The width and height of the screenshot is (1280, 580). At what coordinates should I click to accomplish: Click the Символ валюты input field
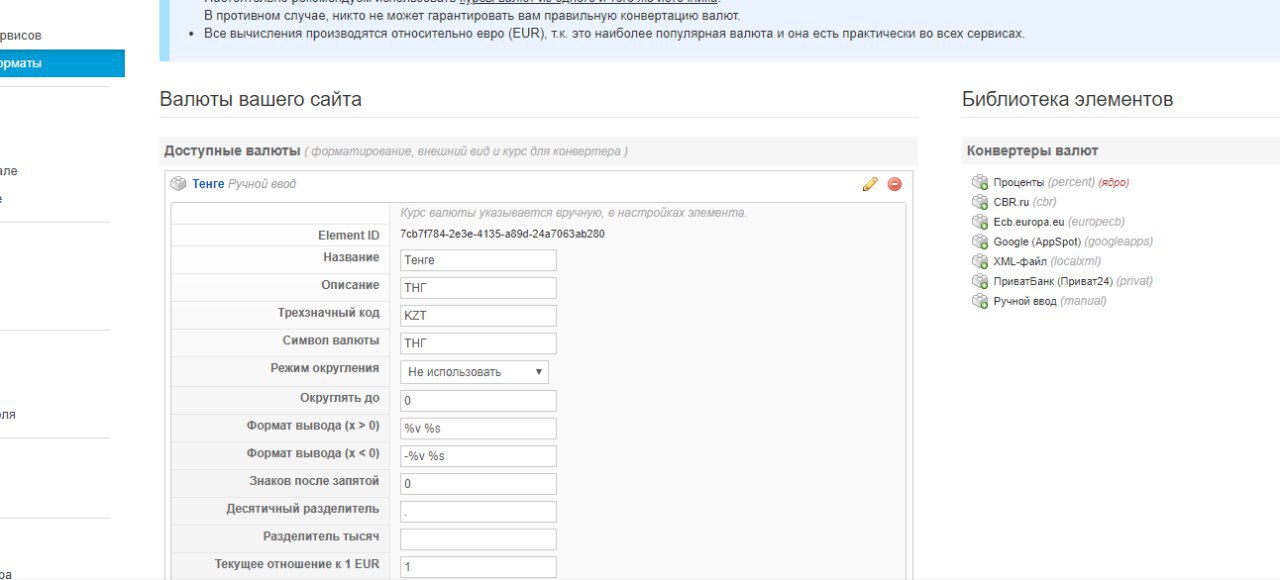click(478, 344)
